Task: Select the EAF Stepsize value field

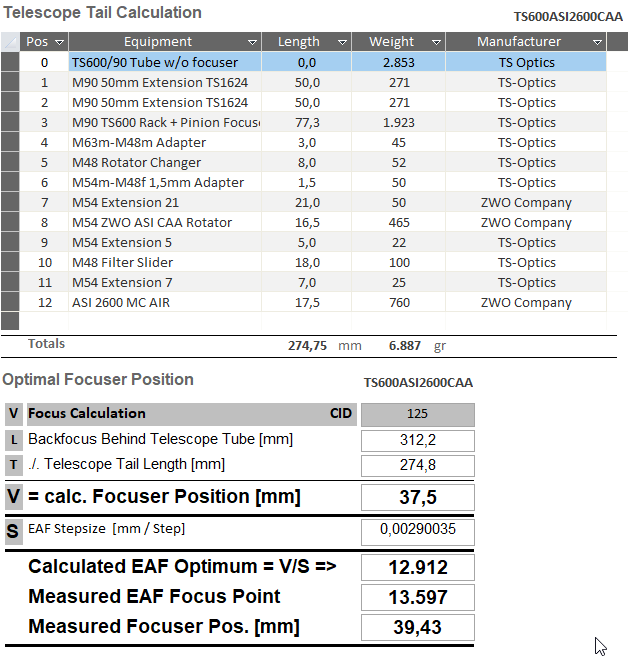Action: coord(417,530)
